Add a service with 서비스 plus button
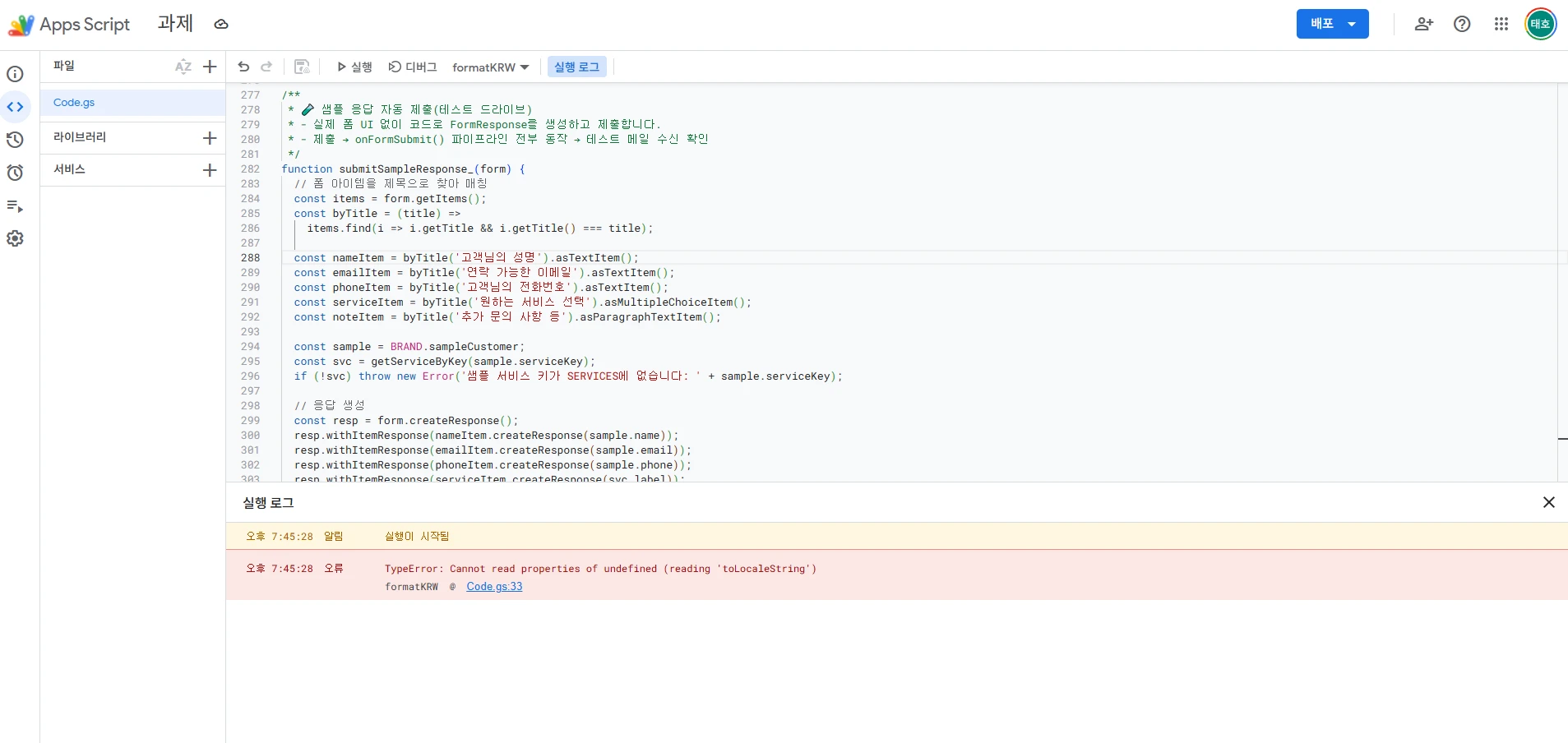This screenshot has height=743, width=1568. (210, 170)
